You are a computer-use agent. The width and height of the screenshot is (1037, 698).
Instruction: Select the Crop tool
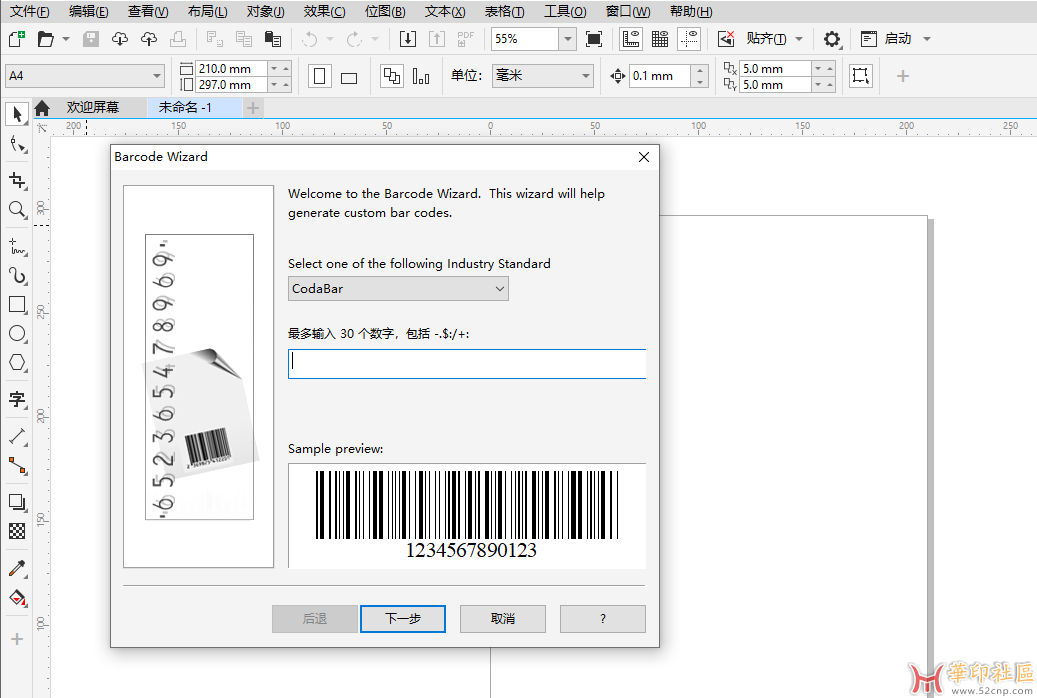[17, 180]
